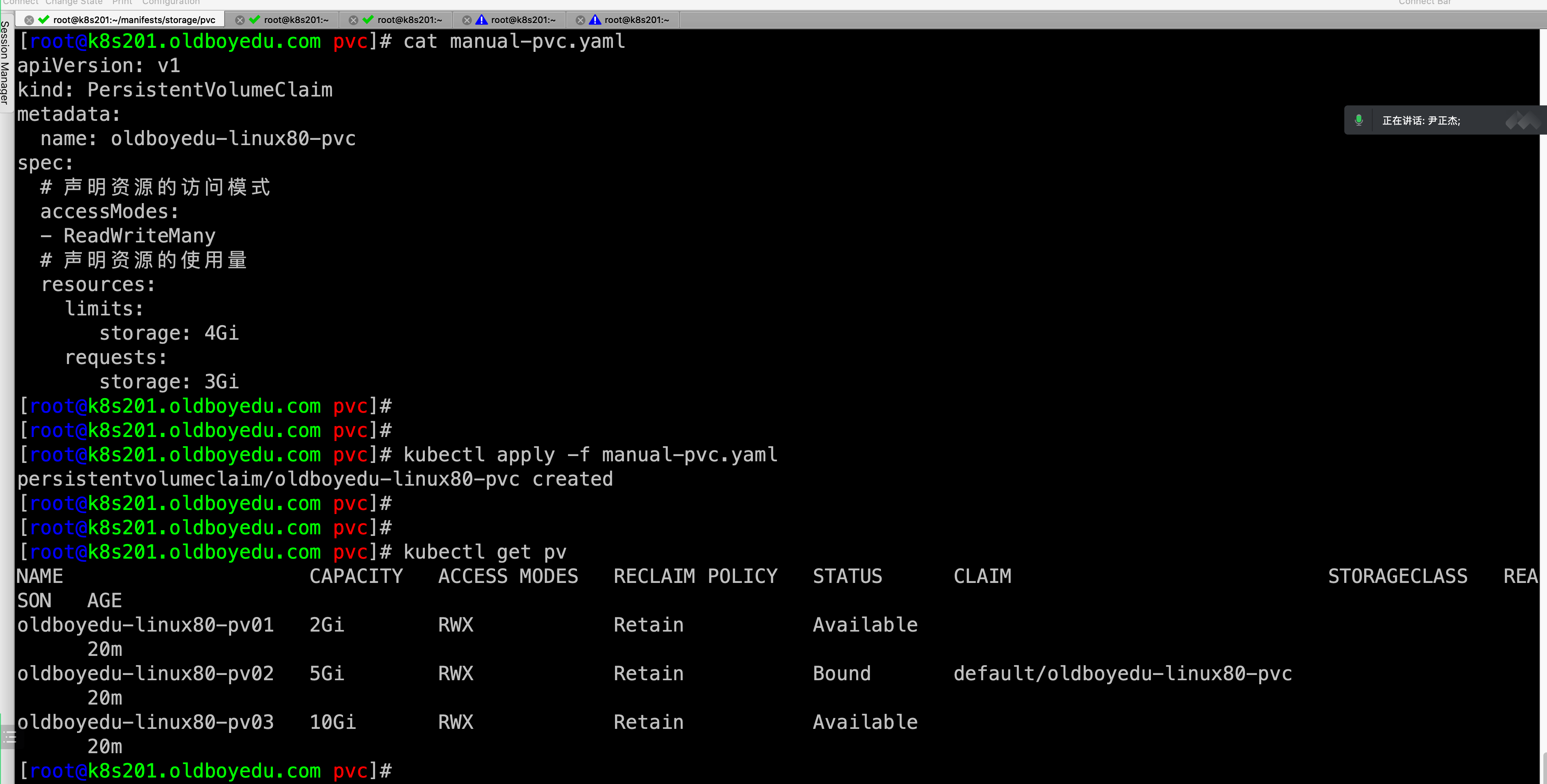Click the speaker name overlay label
Image resolution: width=1547 pixels, height=784 pixels.
point(1421,121)
